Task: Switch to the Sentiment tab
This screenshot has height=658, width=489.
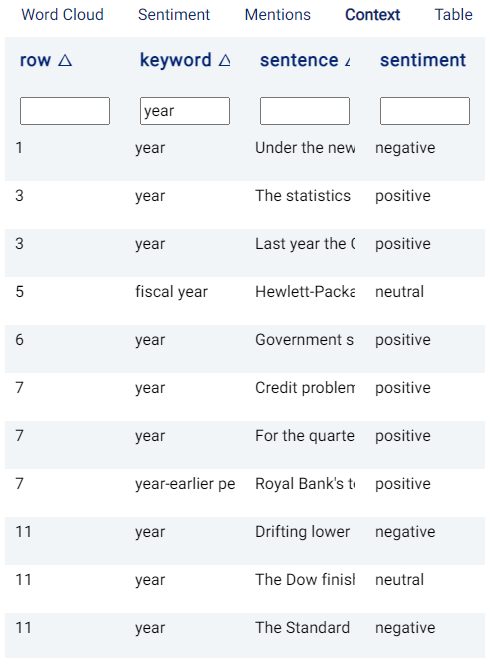Action: pyautogui.click(x=174, y=15)
